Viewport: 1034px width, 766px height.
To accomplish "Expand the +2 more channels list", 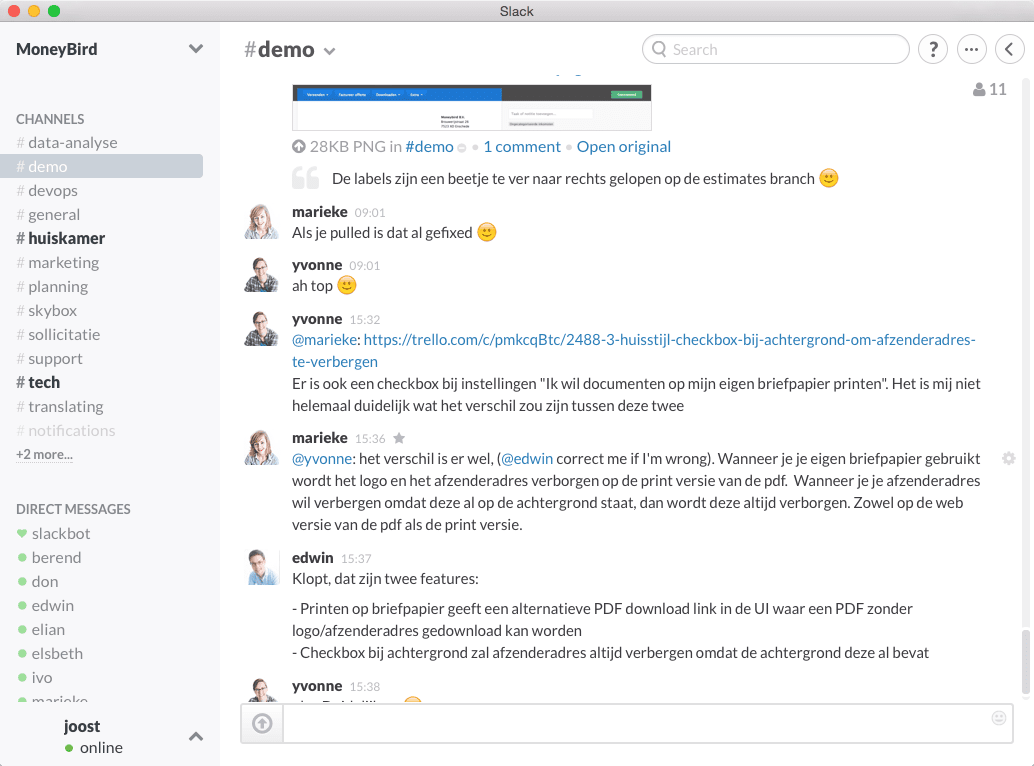I will (43, 454).
